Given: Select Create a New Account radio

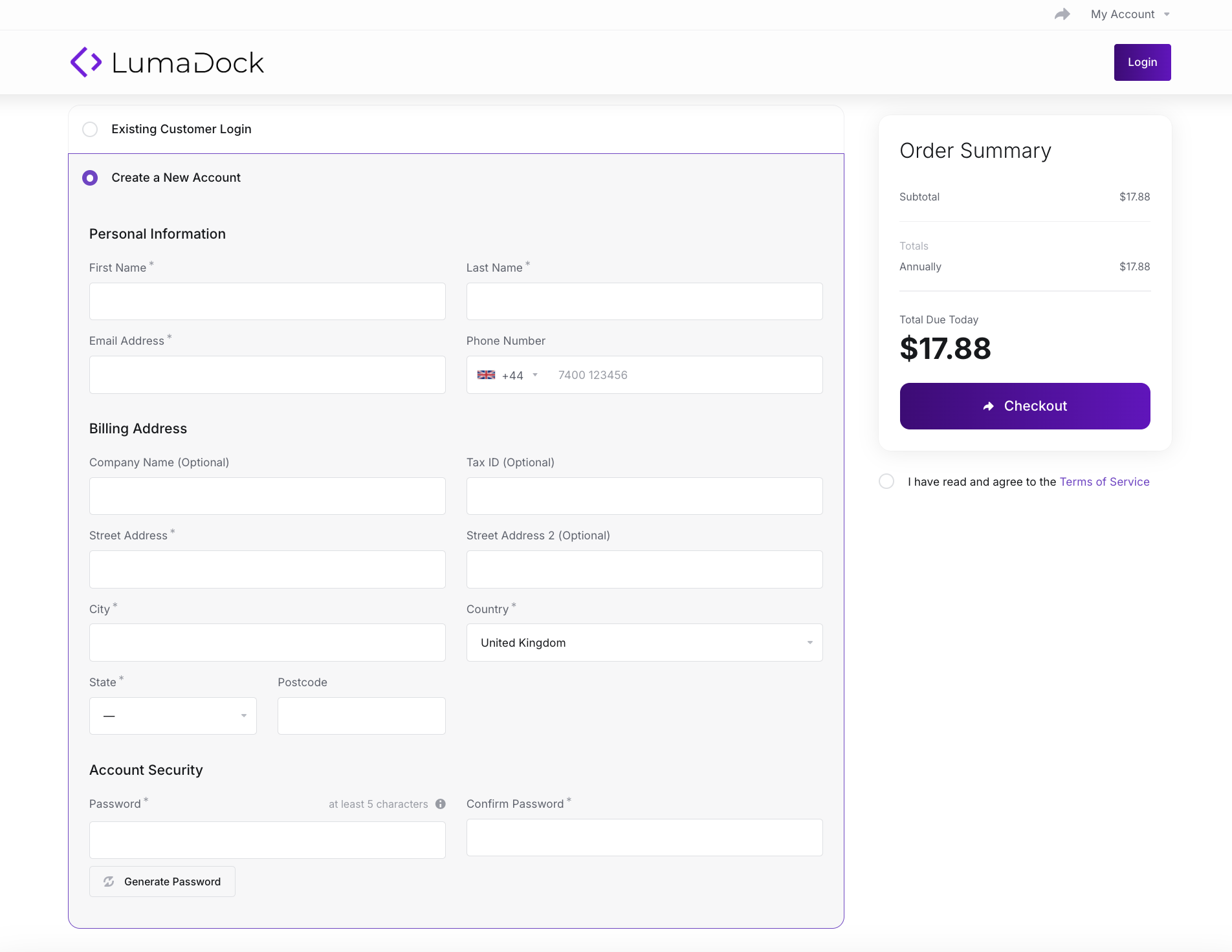Looking at the screenshot, I should tap(90, 178).
